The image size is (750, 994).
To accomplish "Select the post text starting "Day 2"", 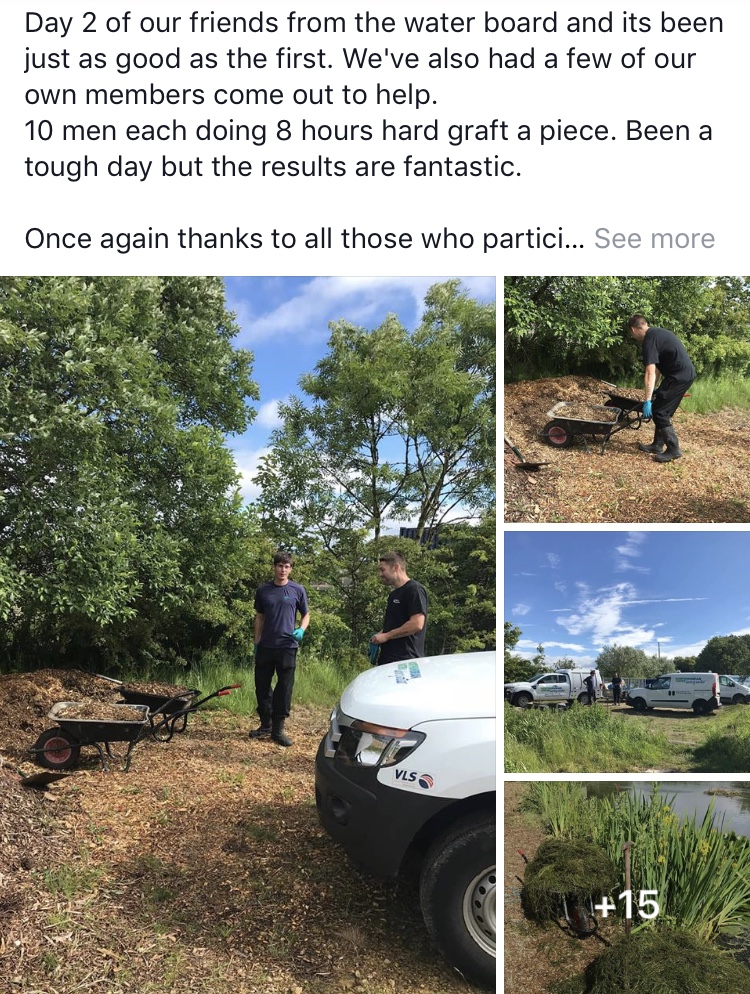I will click(x=373, y=95).
